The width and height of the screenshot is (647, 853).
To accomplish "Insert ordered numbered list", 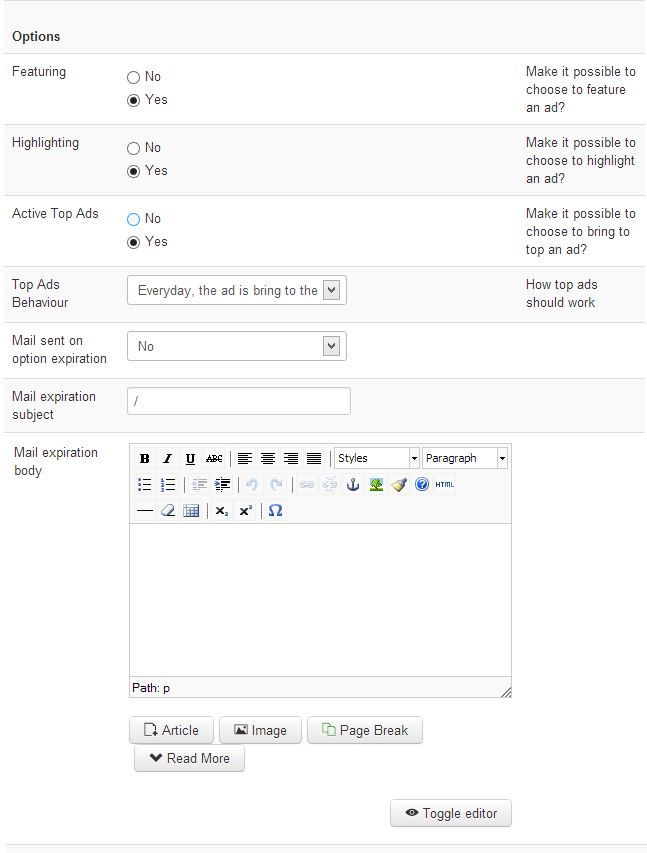I will point(168,485).
